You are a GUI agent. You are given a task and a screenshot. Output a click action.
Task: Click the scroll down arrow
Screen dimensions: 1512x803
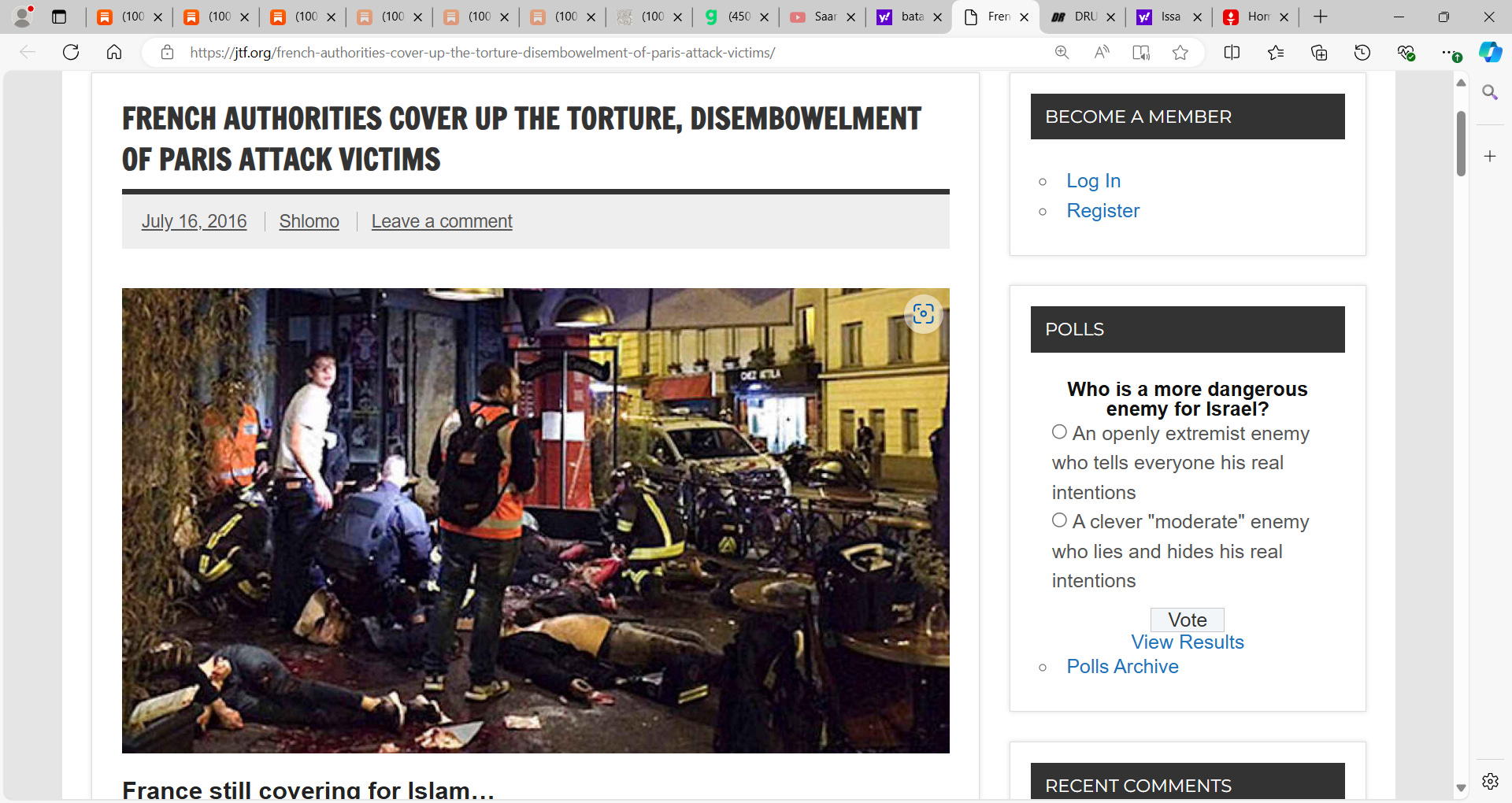click(1461, 787)
